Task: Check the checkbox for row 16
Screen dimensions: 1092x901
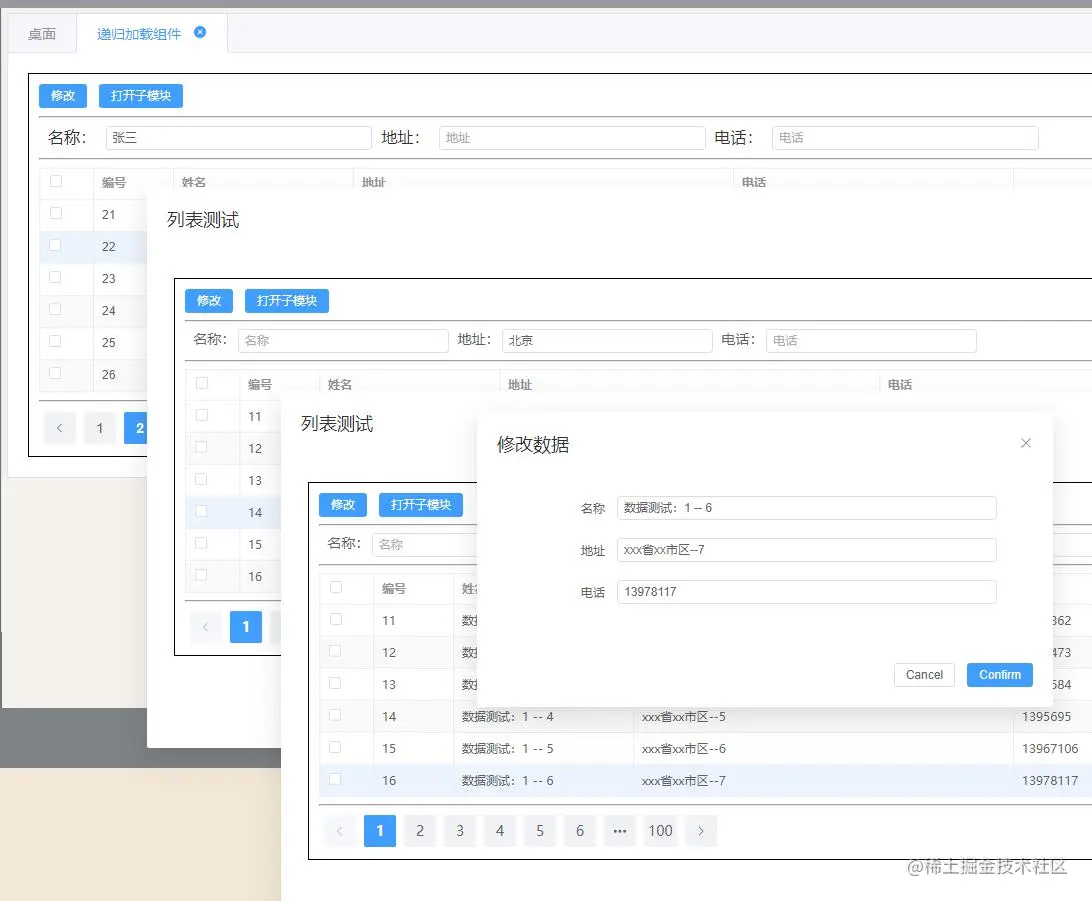Action: (334, 780)
